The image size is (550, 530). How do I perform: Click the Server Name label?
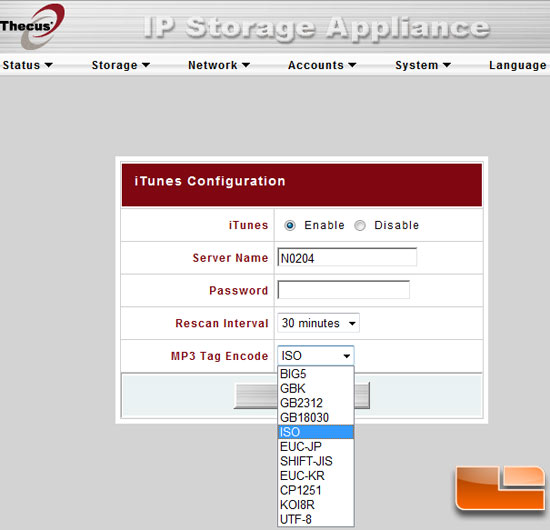click(x=230, y=258)
